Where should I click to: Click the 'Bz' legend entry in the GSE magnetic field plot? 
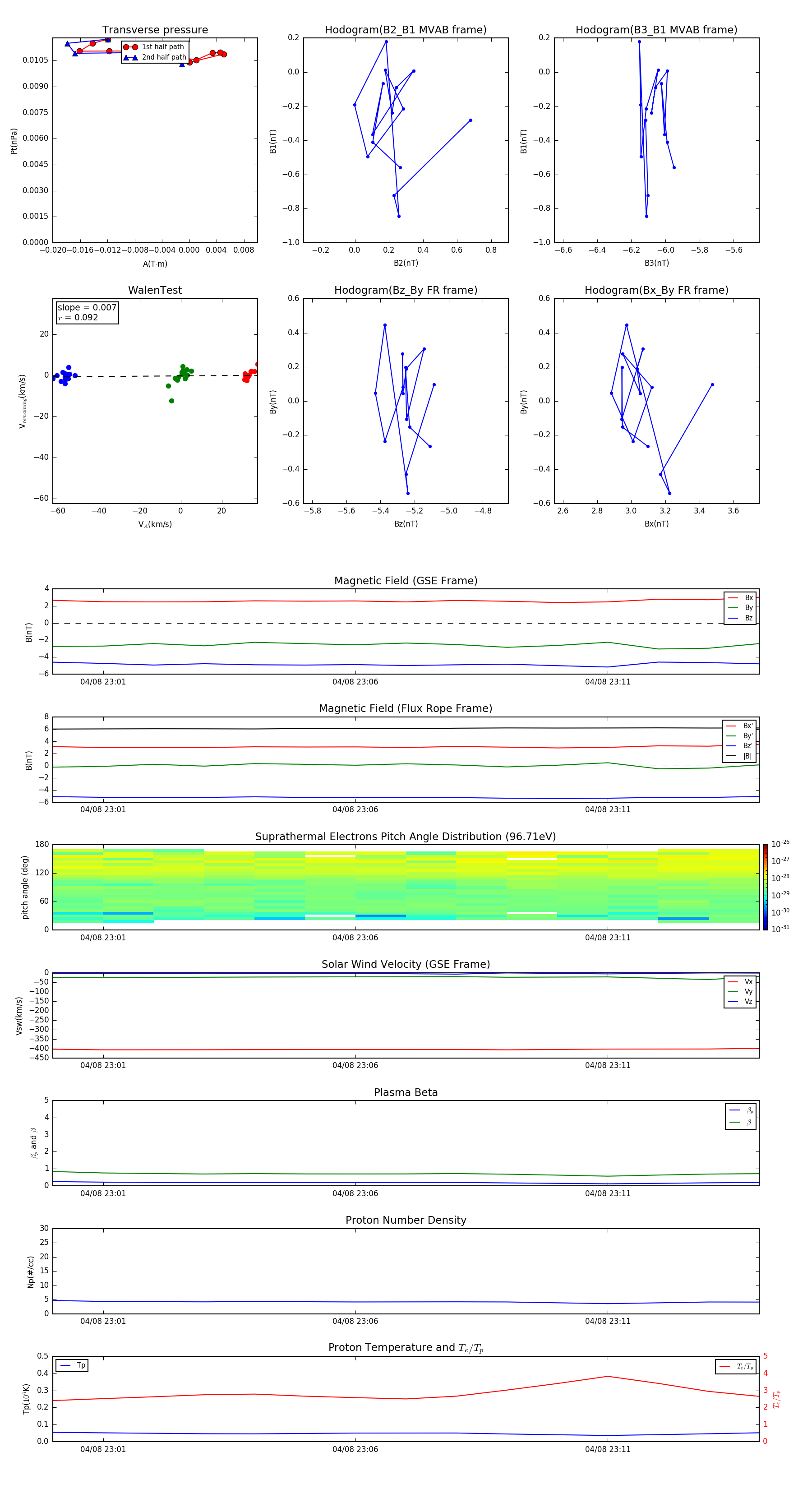click(x=740, y=618)
